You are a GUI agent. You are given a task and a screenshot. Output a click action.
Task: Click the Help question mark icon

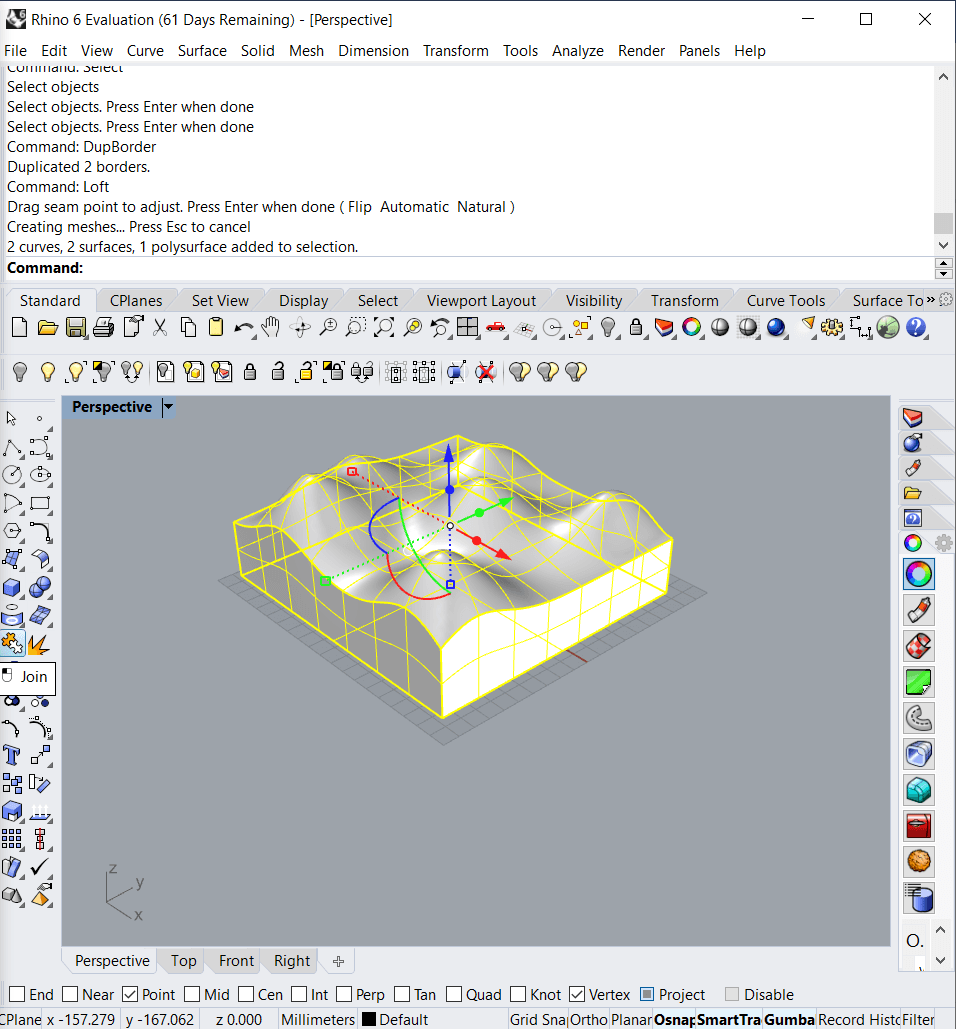(915, 327)
